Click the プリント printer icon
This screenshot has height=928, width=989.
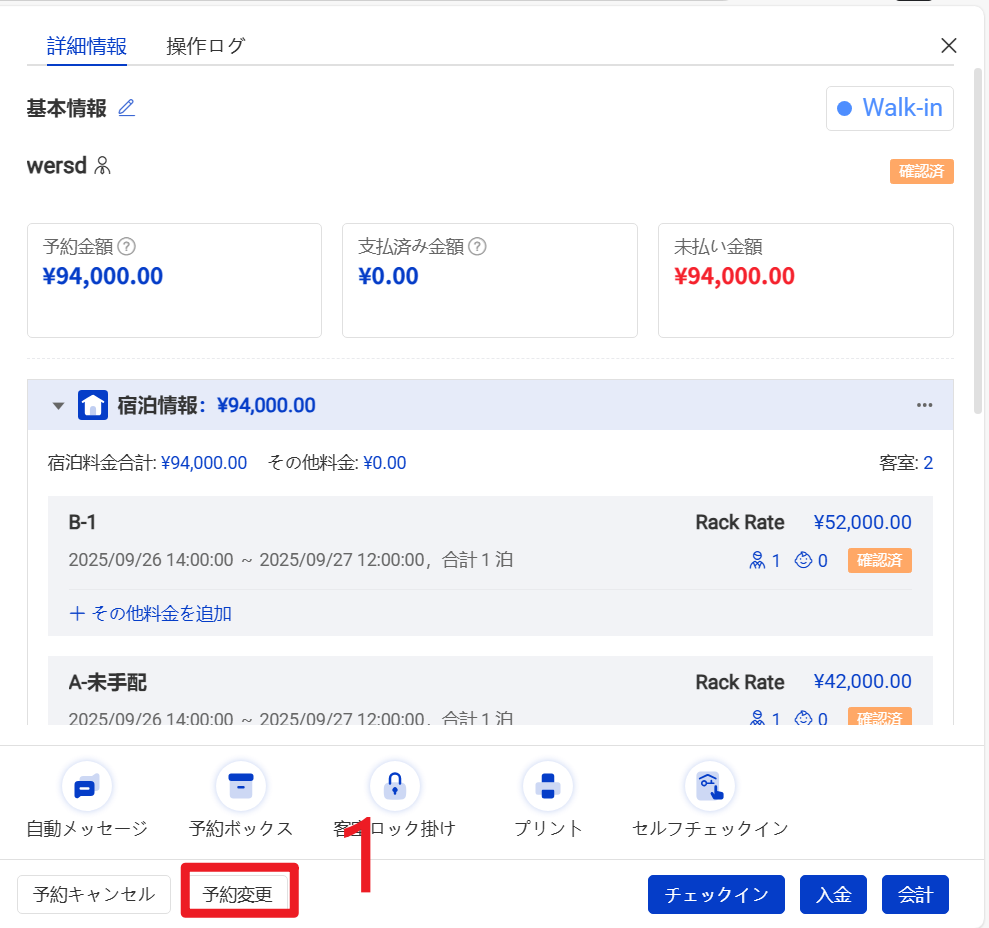click(x=548, y=786)
